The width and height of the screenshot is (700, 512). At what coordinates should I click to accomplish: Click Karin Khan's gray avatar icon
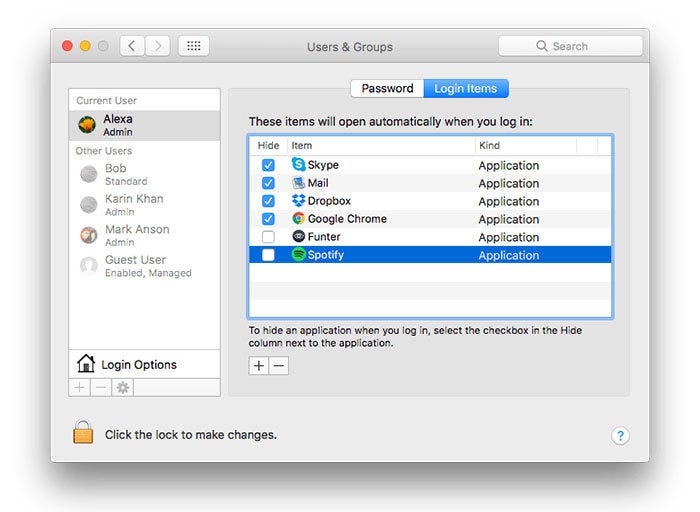click(x=88, y=204)
